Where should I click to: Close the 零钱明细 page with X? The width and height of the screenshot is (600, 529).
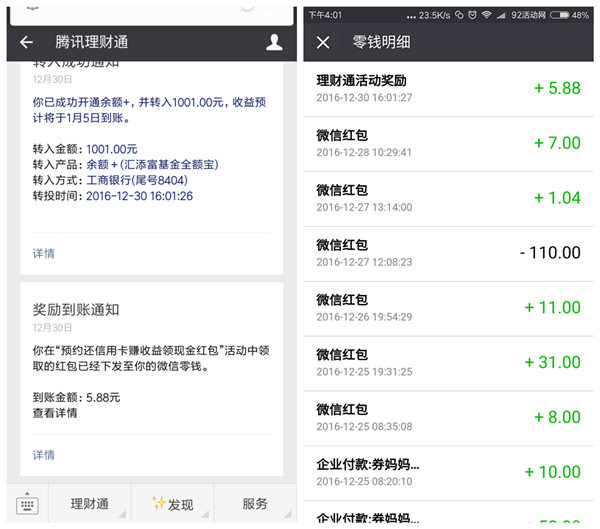pyautogui.click(x=323, y=42)
